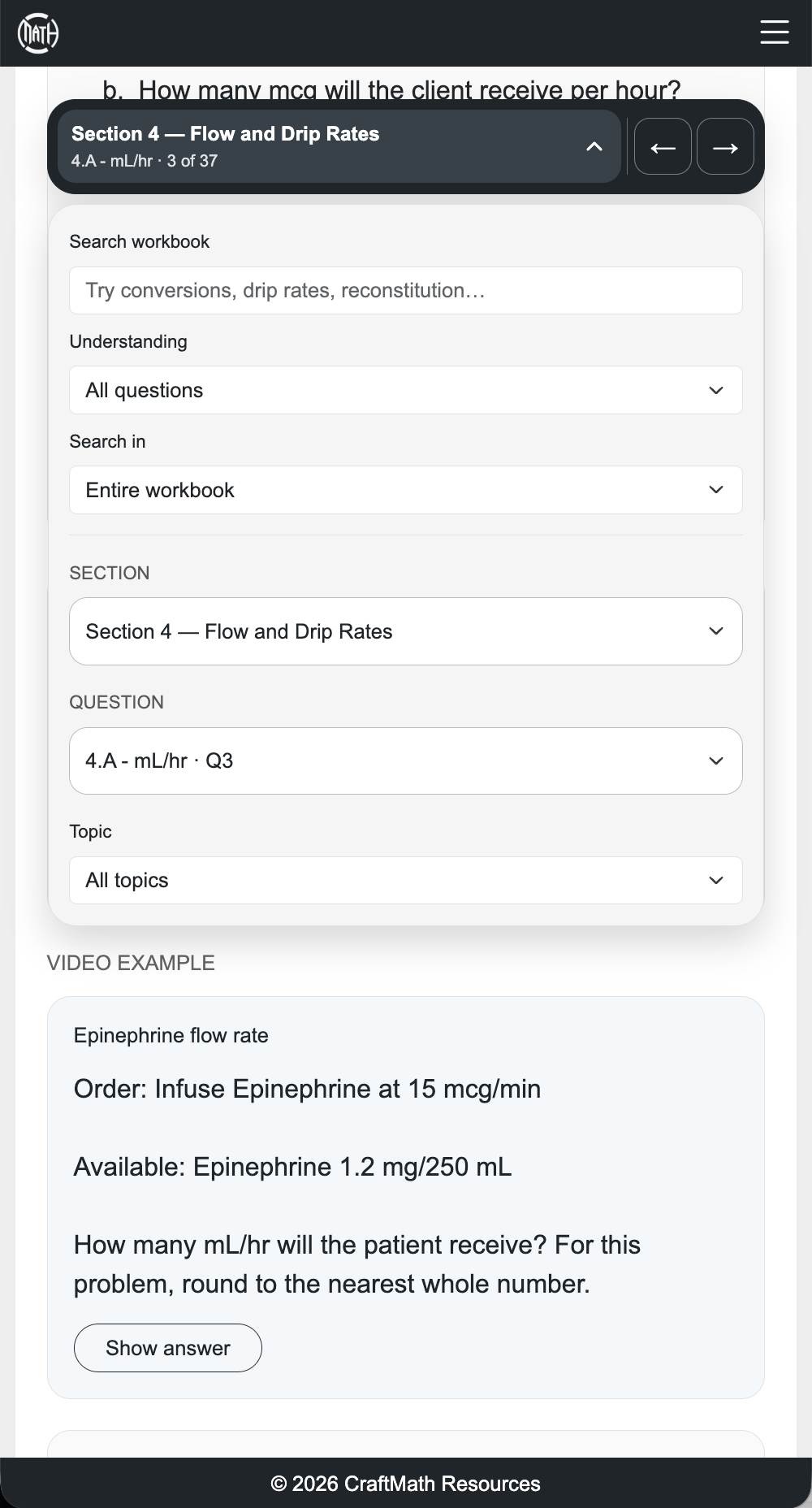812x1508 pixels.
Task: Click the Search in label
Action: (107, 441)
